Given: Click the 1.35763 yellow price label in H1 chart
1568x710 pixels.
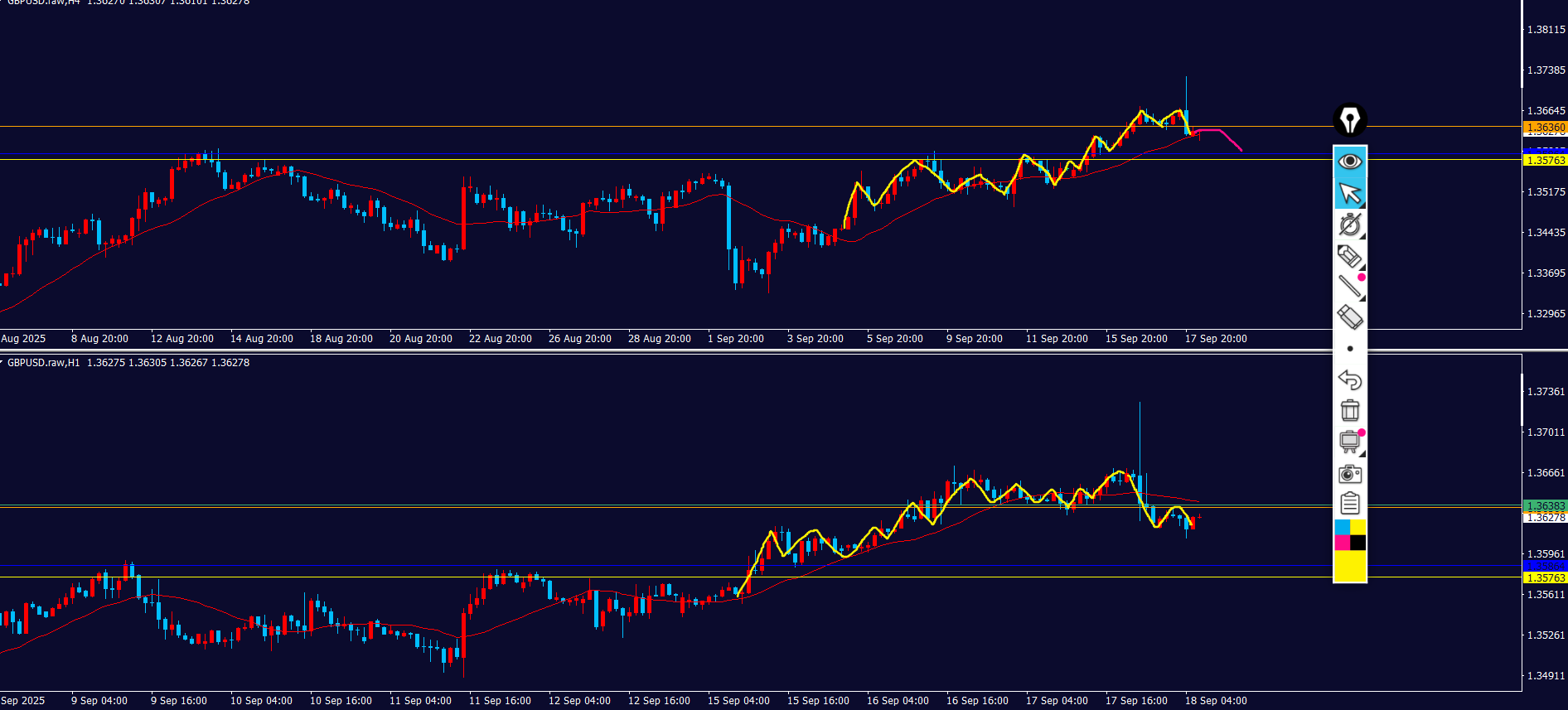Looking at the screenshot, I should click(1546, 578).
